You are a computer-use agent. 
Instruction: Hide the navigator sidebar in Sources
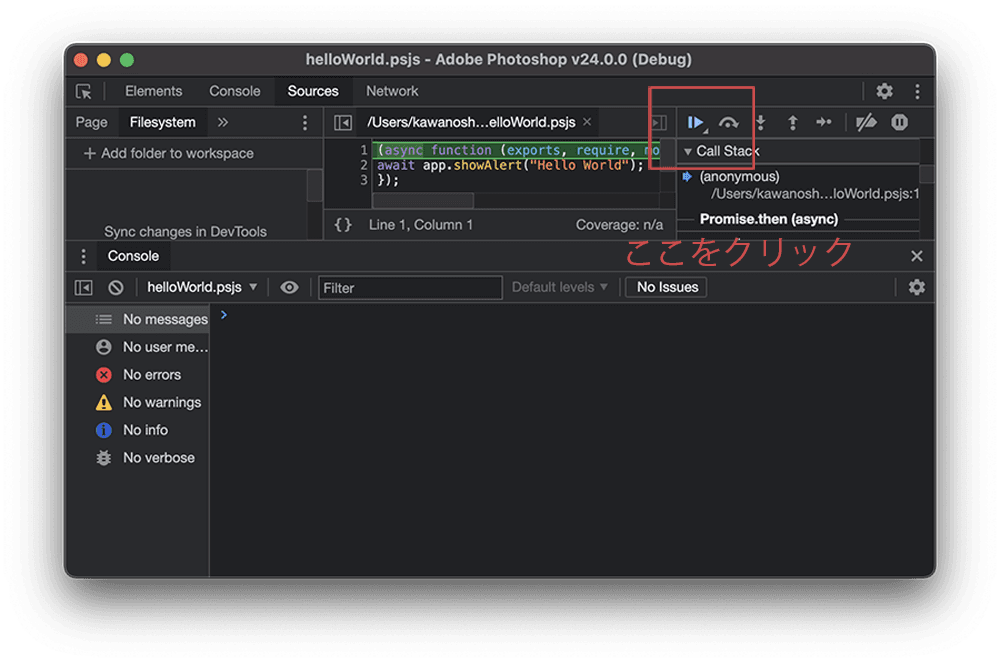343,122
